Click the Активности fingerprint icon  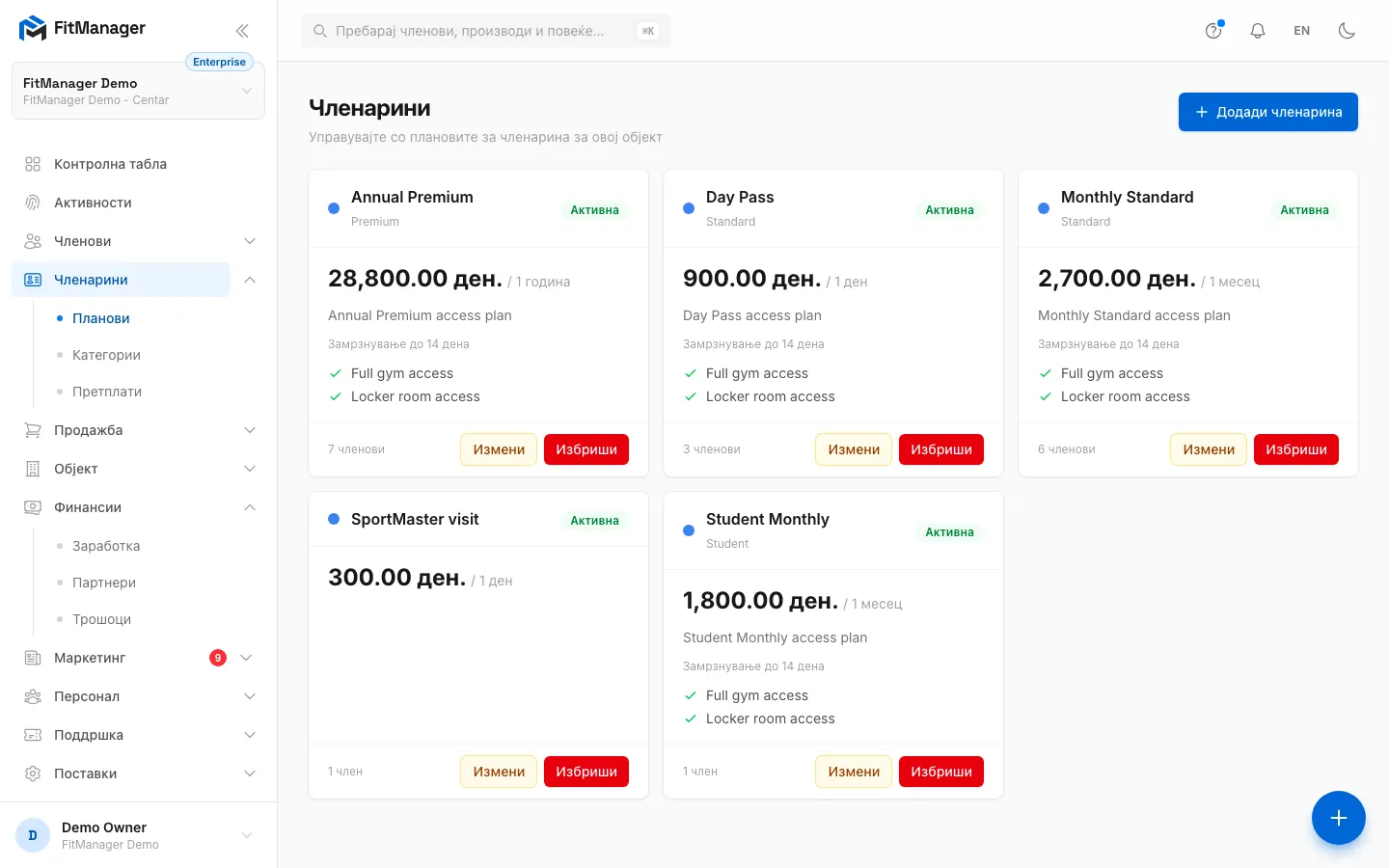pyautogui.click(x=33, y=203)
